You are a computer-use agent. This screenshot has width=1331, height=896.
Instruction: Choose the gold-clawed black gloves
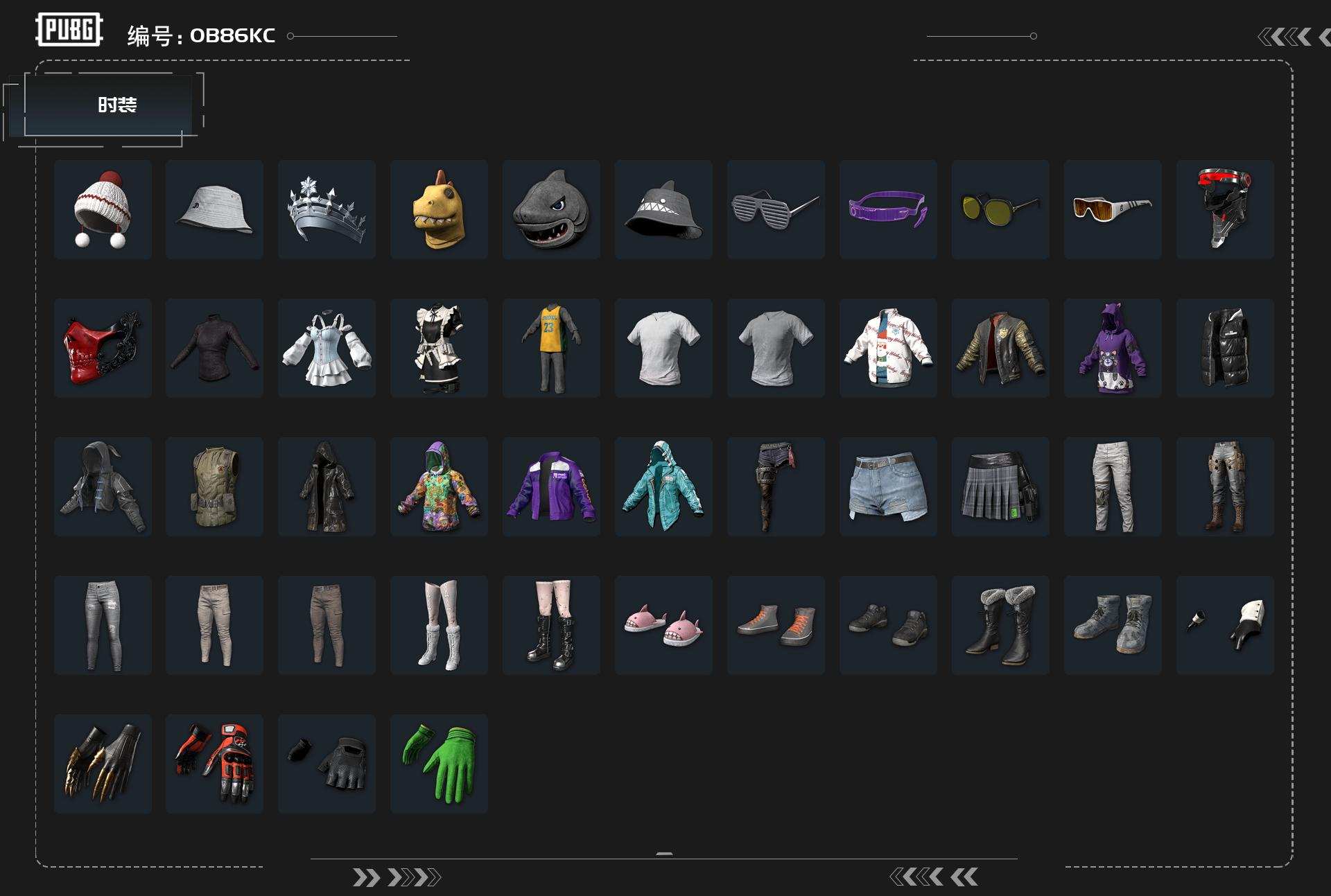tap(103, 764)
